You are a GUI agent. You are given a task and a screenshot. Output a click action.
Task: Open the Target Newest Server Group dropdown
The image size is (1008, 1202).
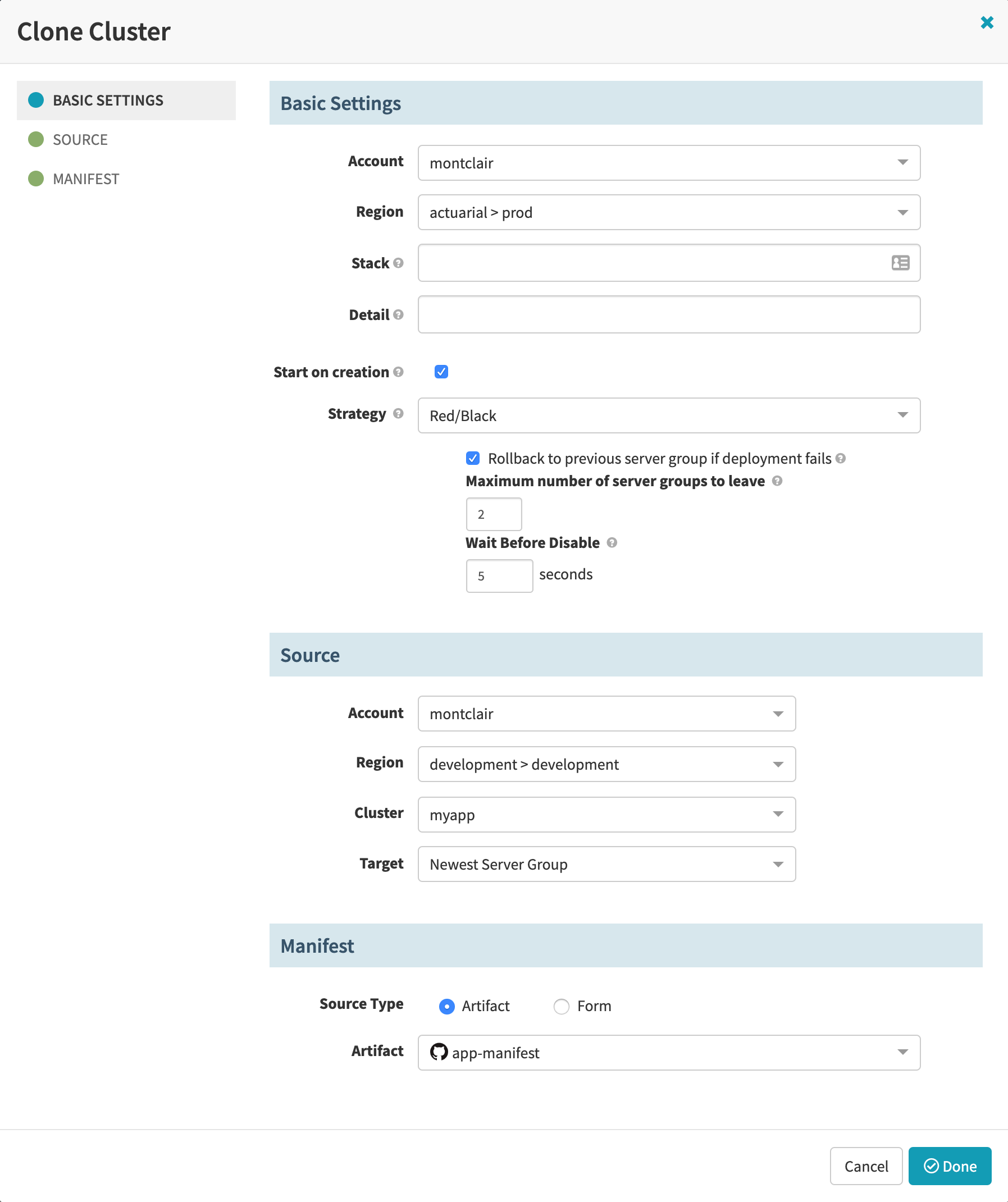point(606,863)
